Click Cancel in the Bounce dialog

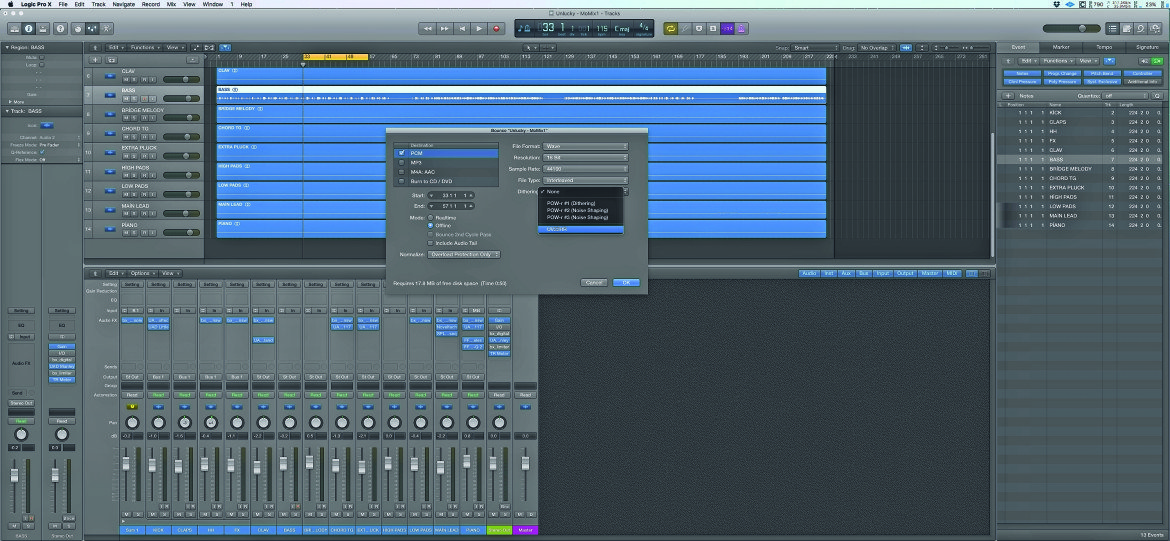pos(594,283)
